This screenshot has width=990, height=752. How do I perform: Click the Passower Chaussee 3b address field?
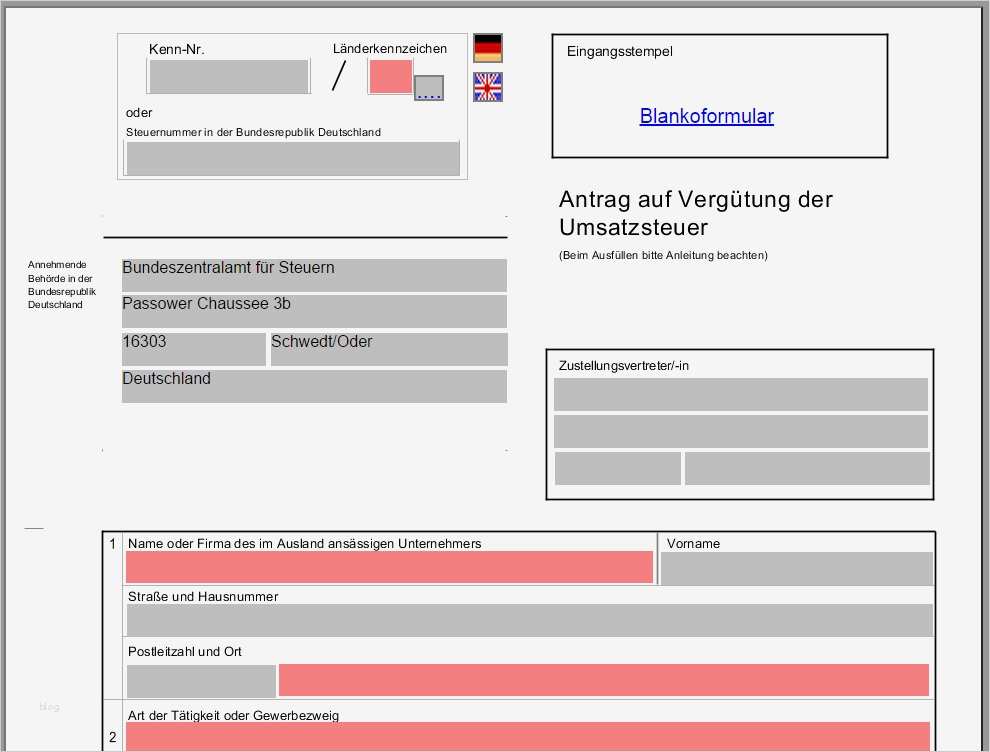[x=313, y=311]
